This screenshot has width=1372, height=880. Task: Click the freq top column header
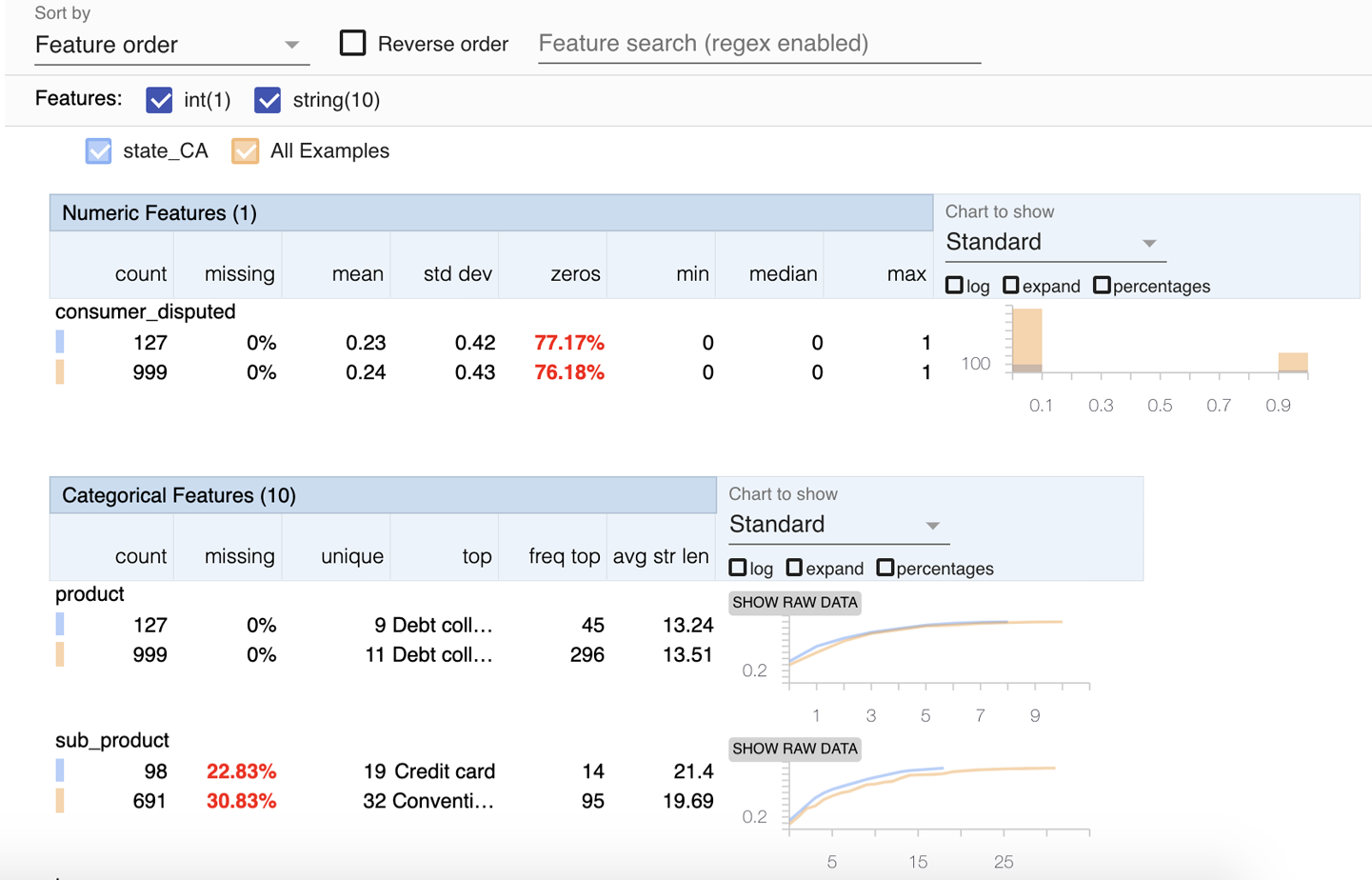(565, 556)
